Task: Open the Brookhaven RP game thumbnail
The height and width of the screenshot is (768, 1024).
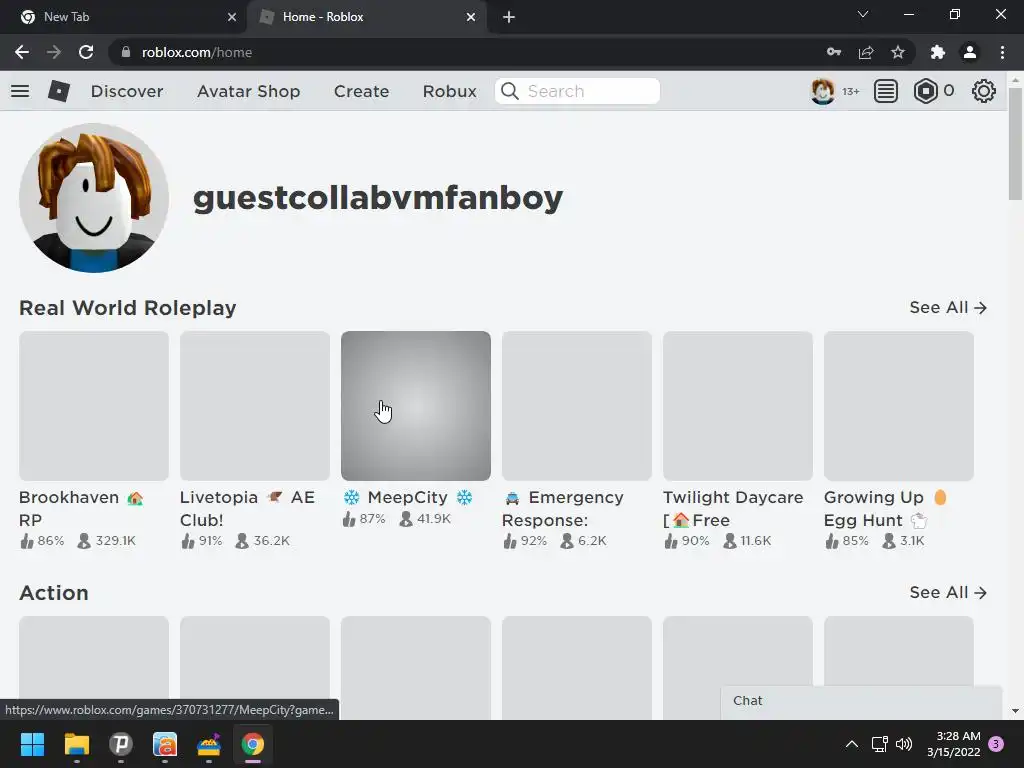Action: [x=94, y=406]
